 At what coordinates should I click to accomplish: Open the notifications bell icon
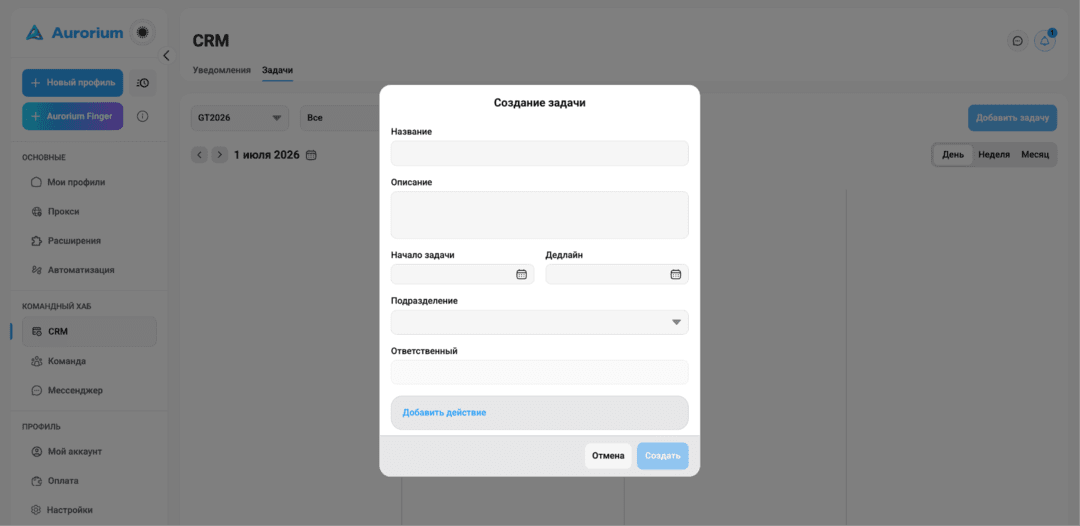pyautogui.click(x=1045, y=41)
